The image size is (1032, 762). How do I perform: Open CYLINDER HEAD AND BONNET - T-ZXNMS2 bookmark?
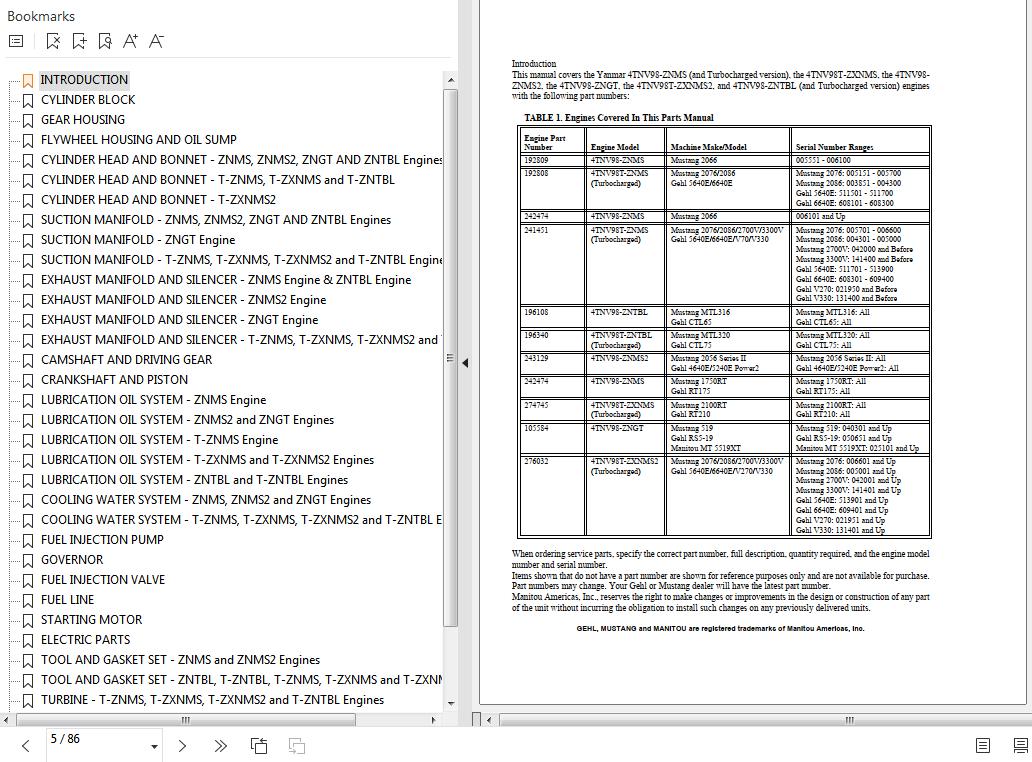159,200
